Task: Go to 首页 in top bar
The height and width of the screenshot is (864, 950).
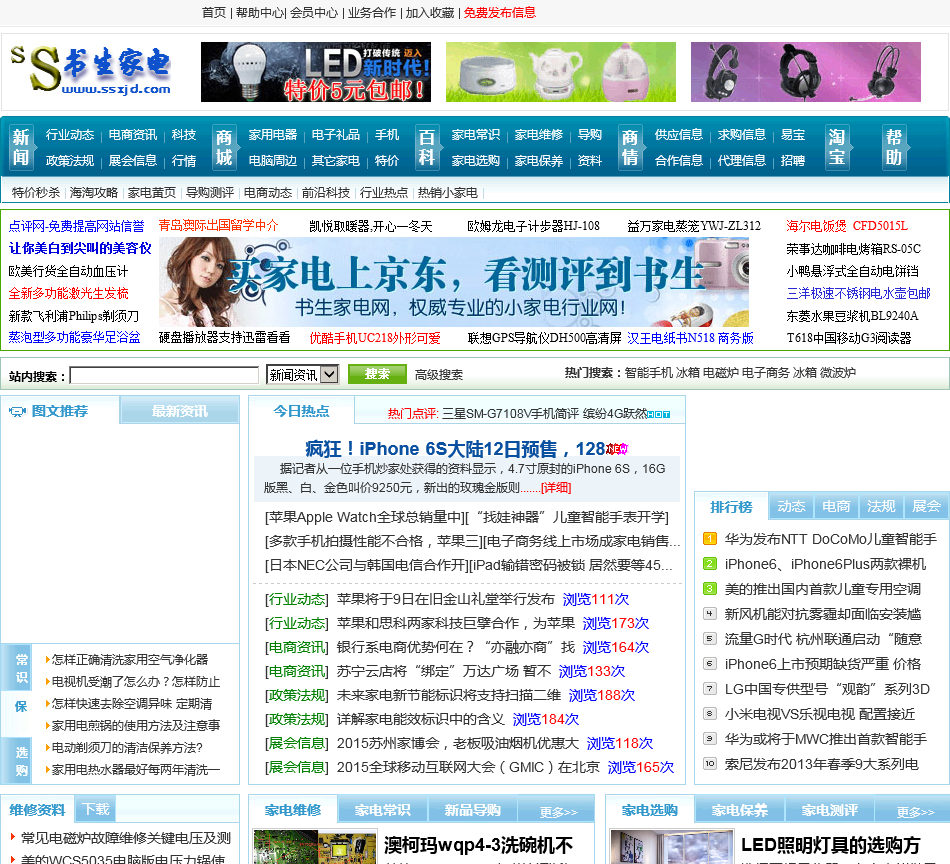Action: (x=213, y=13)
